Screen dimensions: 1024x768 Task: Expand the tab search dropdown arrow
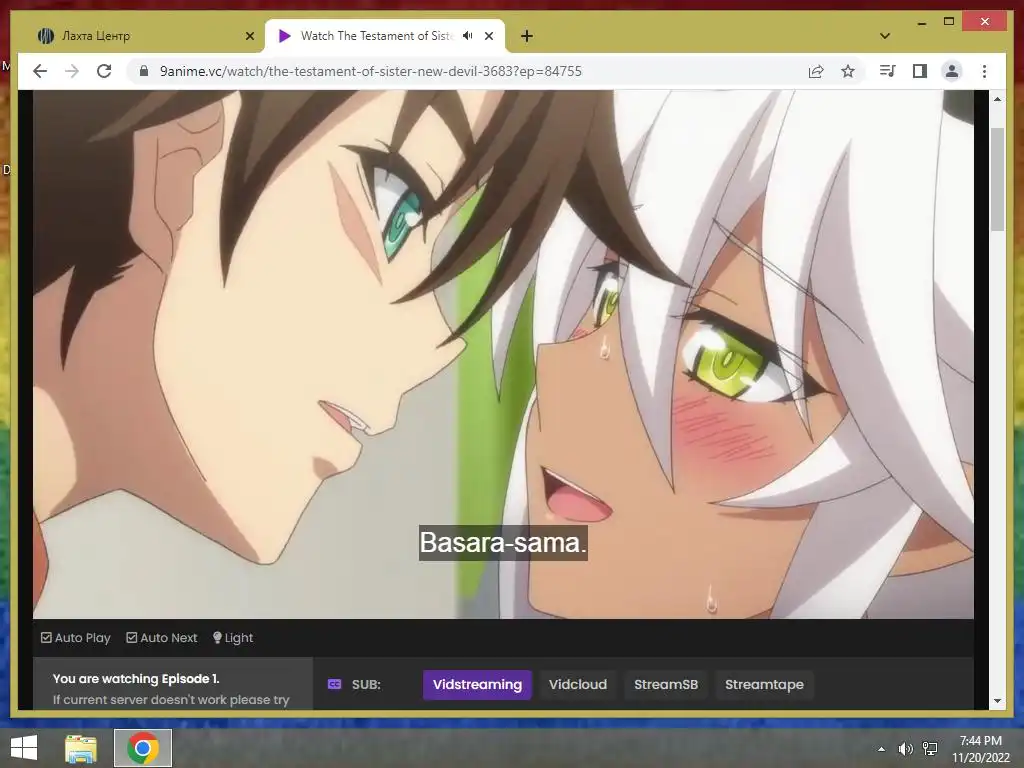(885, 36)
